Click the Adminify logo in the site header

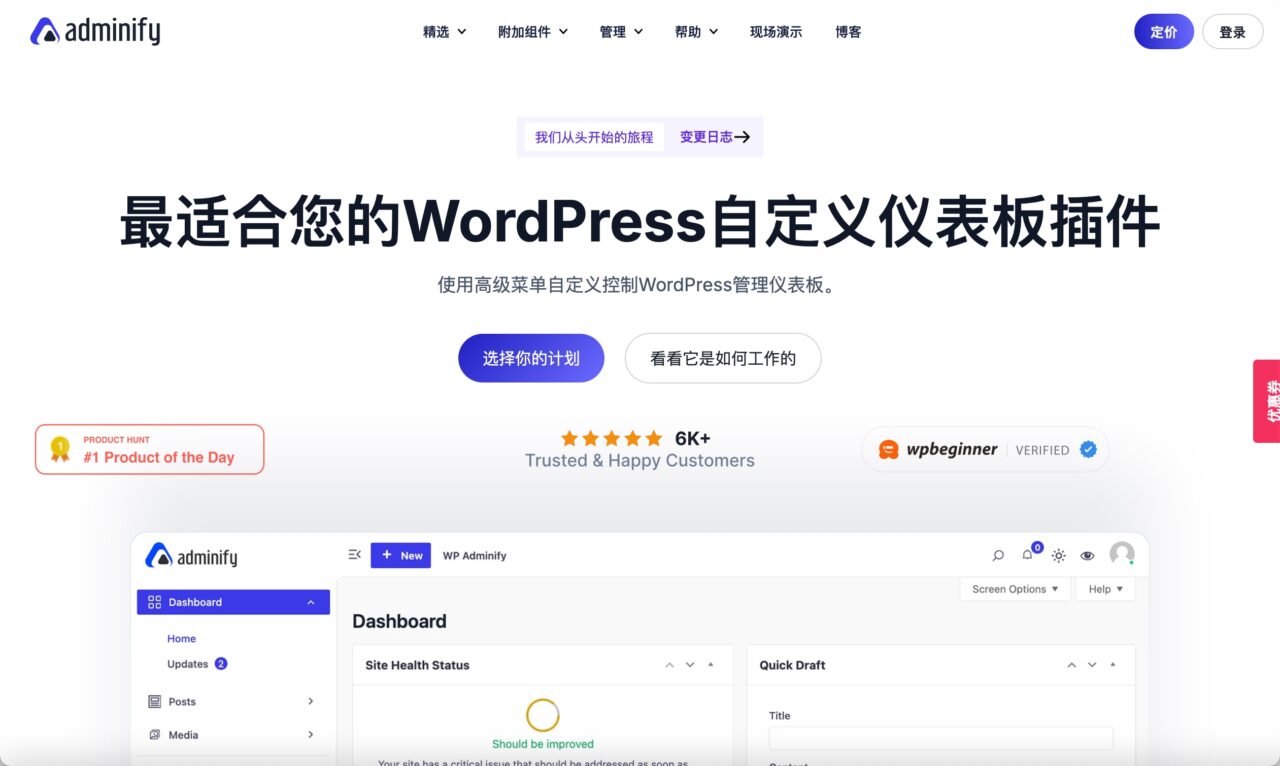coord(95,32)
